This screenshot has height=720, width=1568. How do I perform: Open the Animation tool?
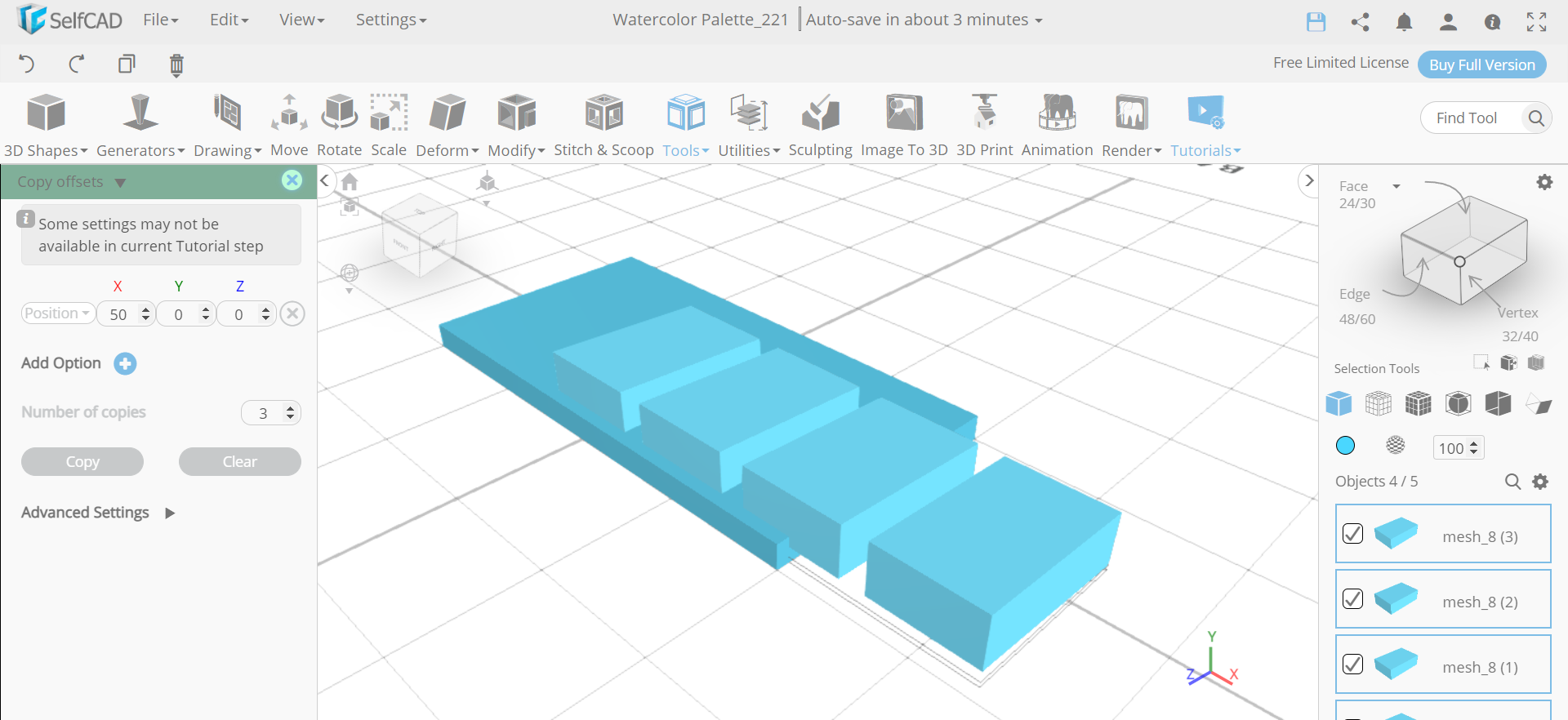1057,126
